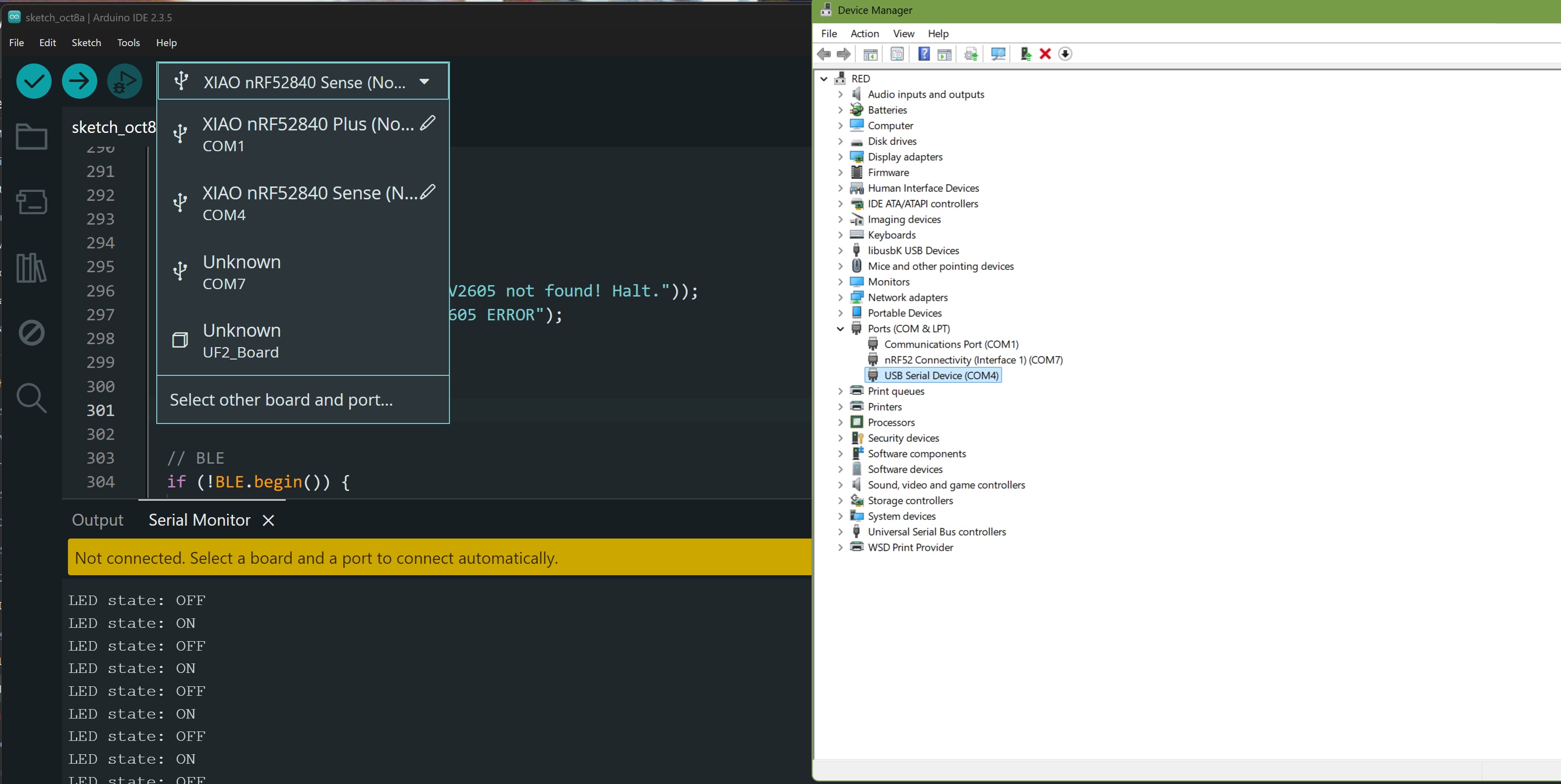Edit the XIAO nRF52840 Plus COM1 entry
1561x784 pixels.
coord(428,123)
